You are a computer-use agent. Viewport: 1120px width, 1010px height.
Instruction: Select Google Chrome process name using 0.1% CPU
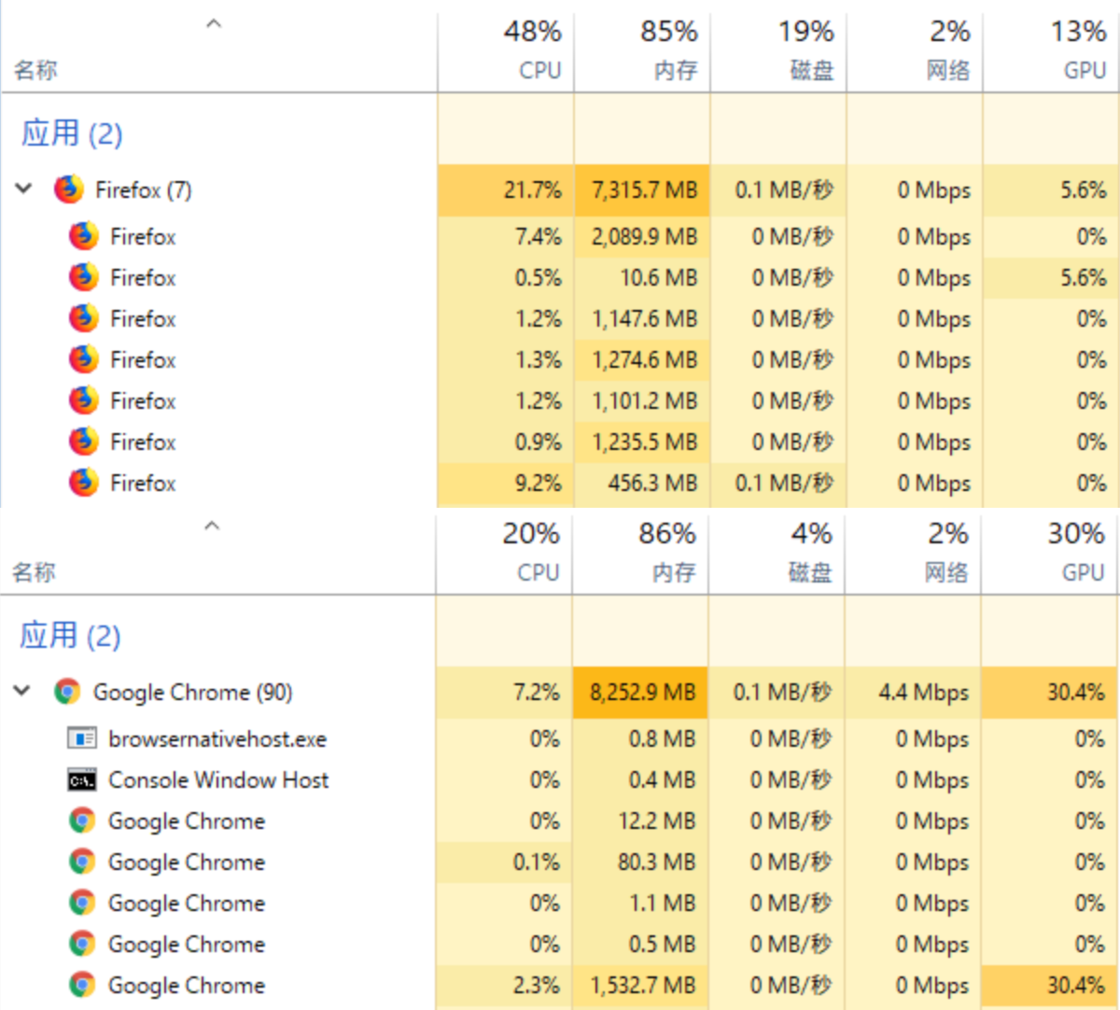(186, 862)
